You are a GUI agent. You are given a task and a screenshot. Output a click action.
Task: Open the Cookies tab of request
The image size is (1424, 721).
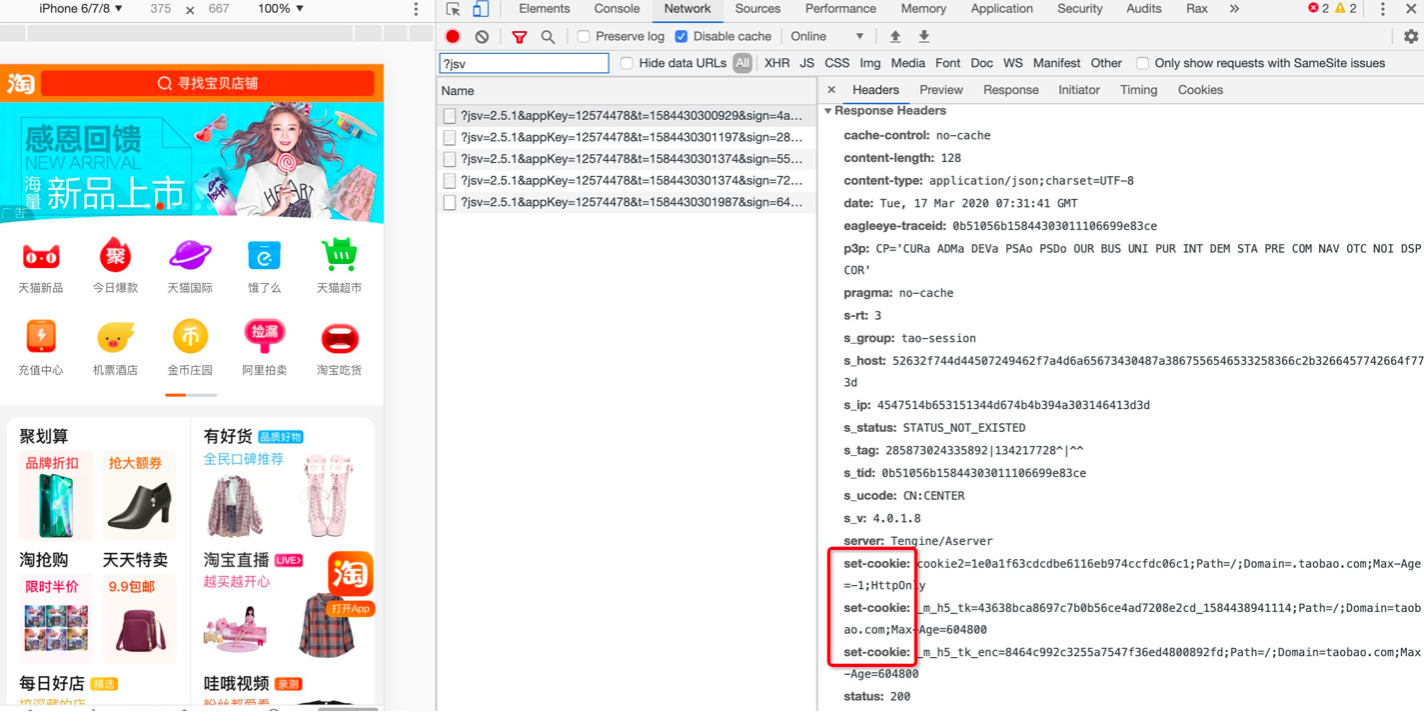[1200, 90]
